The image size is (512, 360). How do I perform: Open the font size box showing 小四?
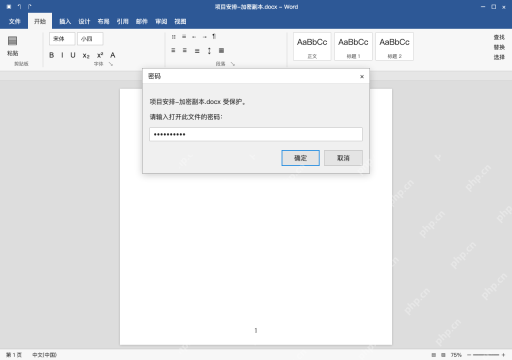pyautogui.click(x=90, y=39)
